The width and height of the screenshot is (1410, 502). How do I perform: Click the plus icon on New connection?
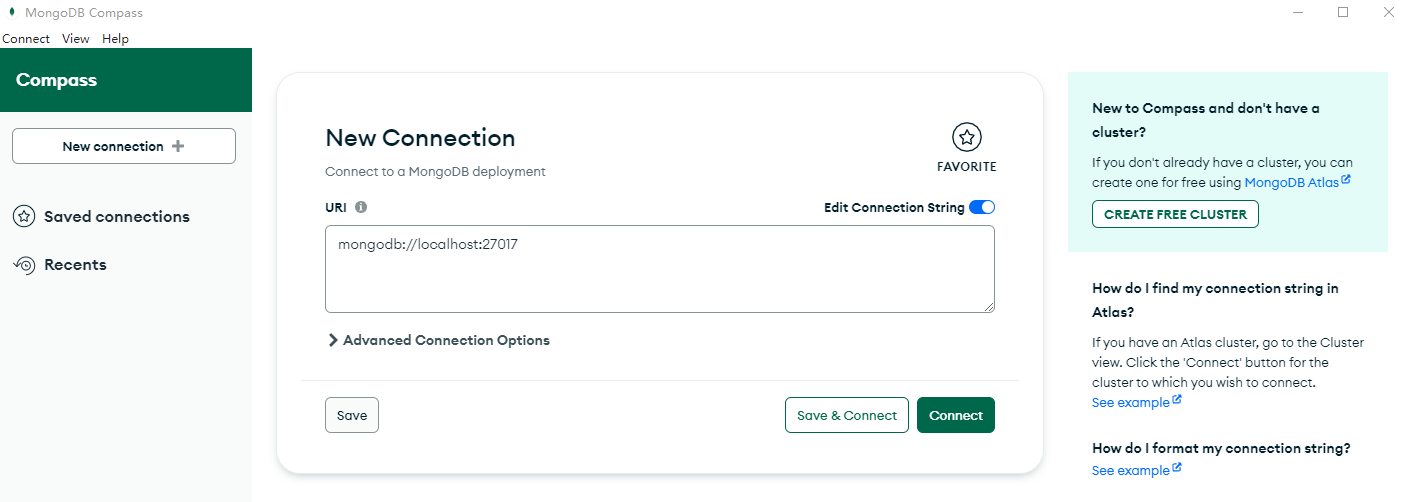coord(178,146)
